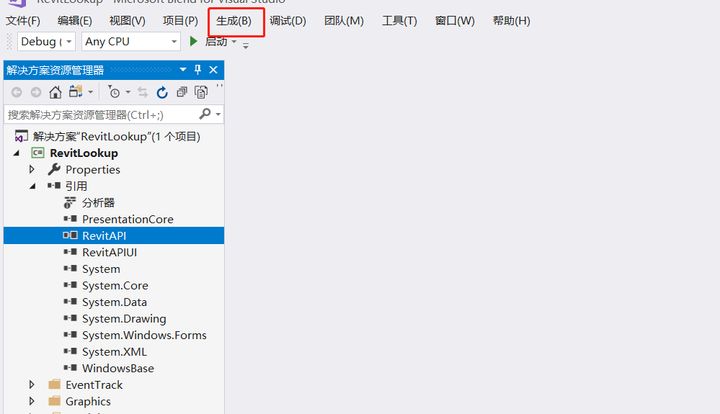
Task: Select the 解决方案"RevitLookup" solution node
Action: coord(117,137)
